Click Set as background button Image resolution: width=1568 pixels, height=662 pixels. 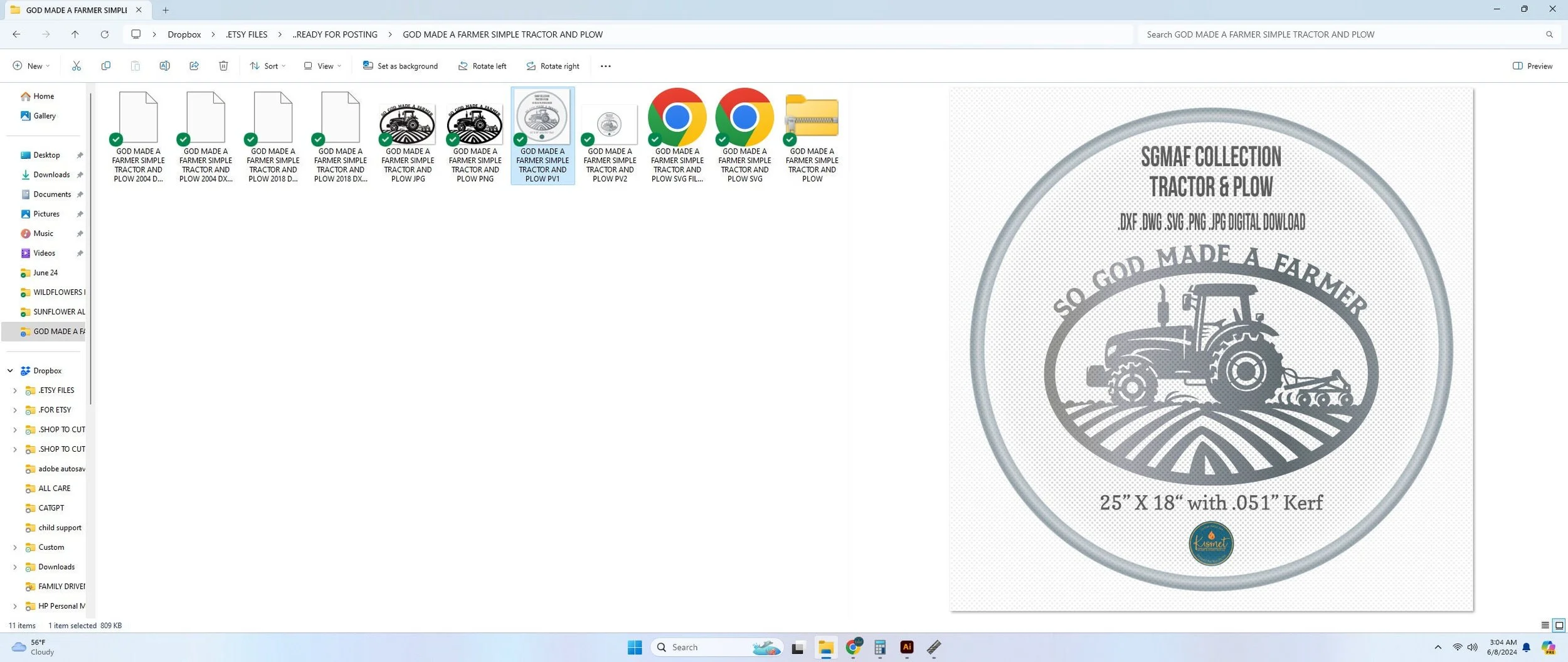pyautogui.click(x=400, y=66)
